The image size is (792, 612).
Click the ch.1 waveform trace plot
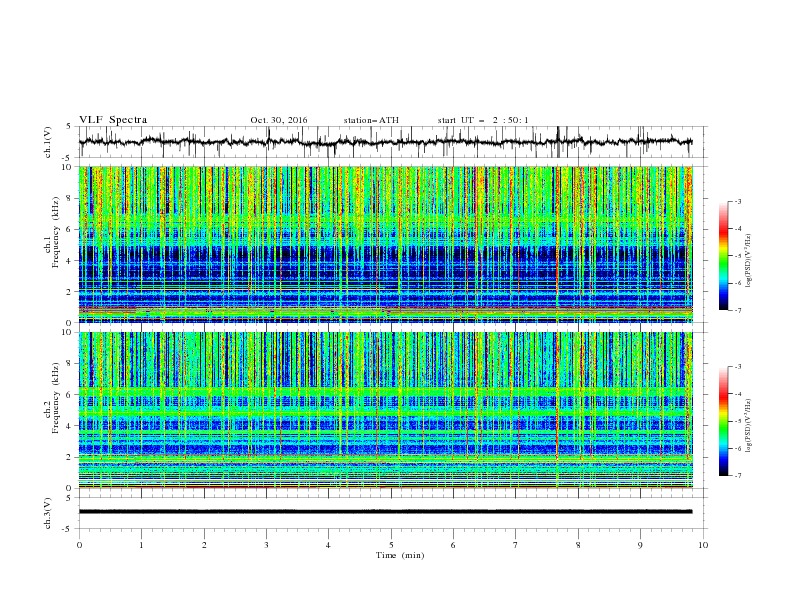click(x=385, y=142)
